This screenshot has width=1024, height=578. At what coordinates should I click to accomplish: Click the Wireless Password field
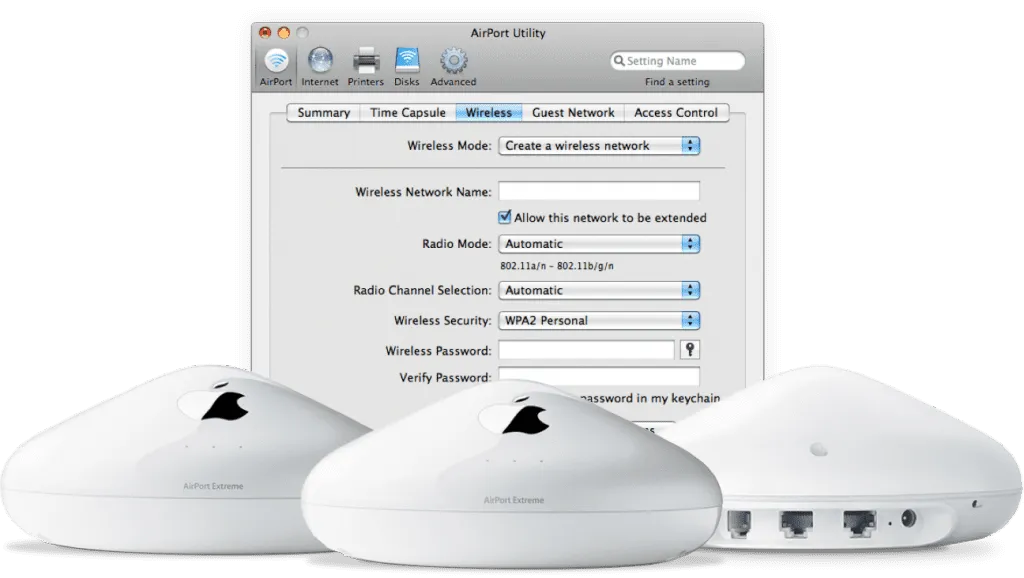(585, 349)
